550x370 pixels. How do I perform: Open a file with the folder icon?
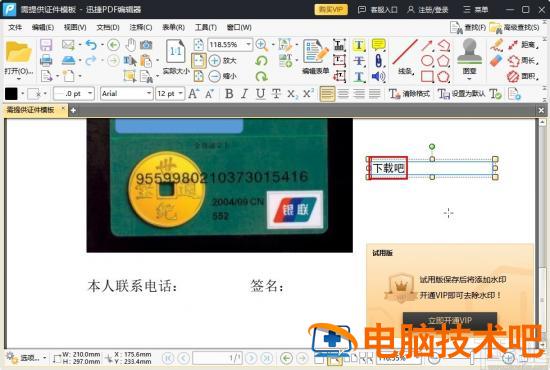pos(18,52)
